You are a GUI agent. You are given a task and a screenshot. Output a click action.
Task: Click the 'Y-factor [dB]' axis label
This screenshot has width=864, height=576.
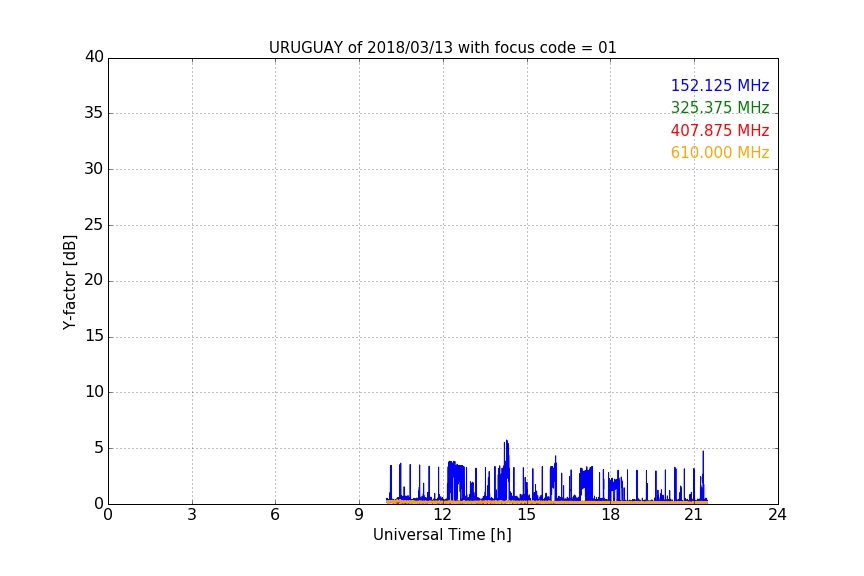pos(69,282)
